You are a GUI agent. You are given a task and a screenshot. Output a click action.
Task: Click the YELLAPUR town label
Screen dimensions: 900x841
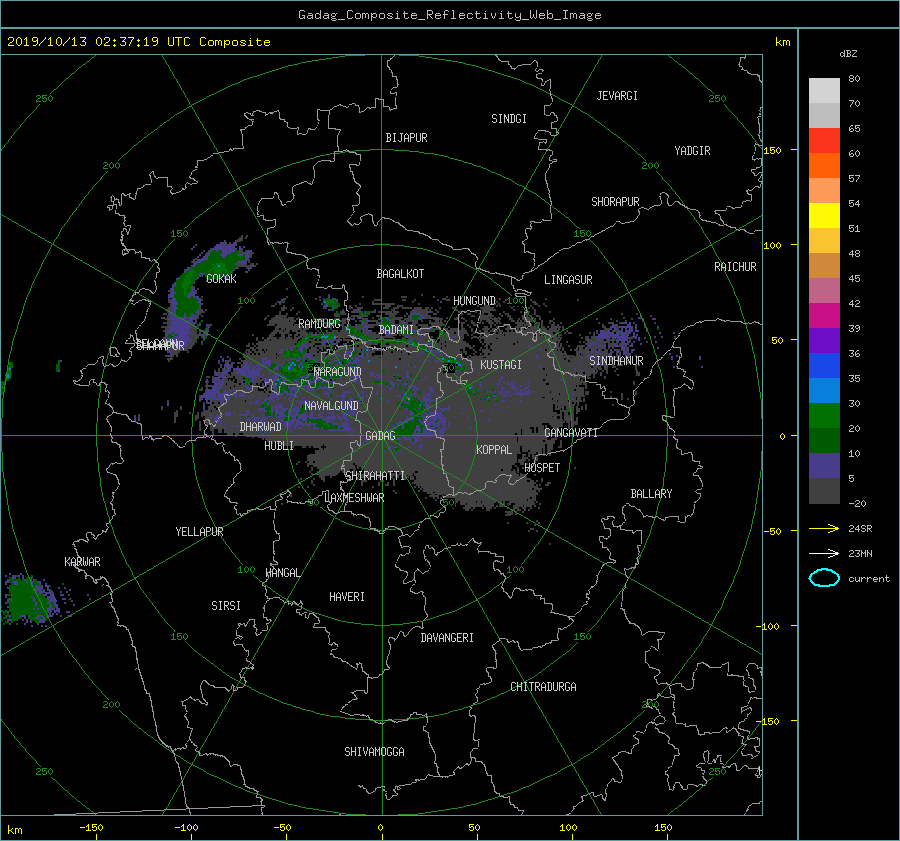199,532
